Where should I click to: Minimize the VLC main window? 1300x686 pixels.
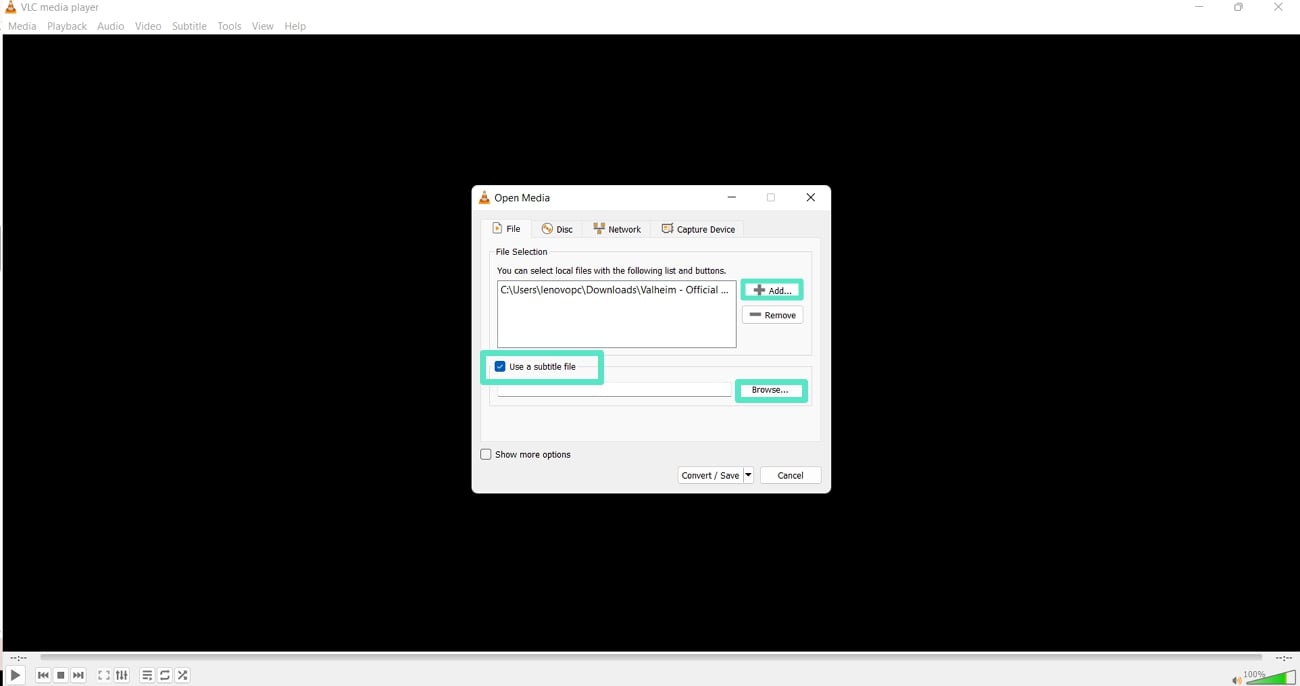pyautogui.click(x=1199, y=7)
